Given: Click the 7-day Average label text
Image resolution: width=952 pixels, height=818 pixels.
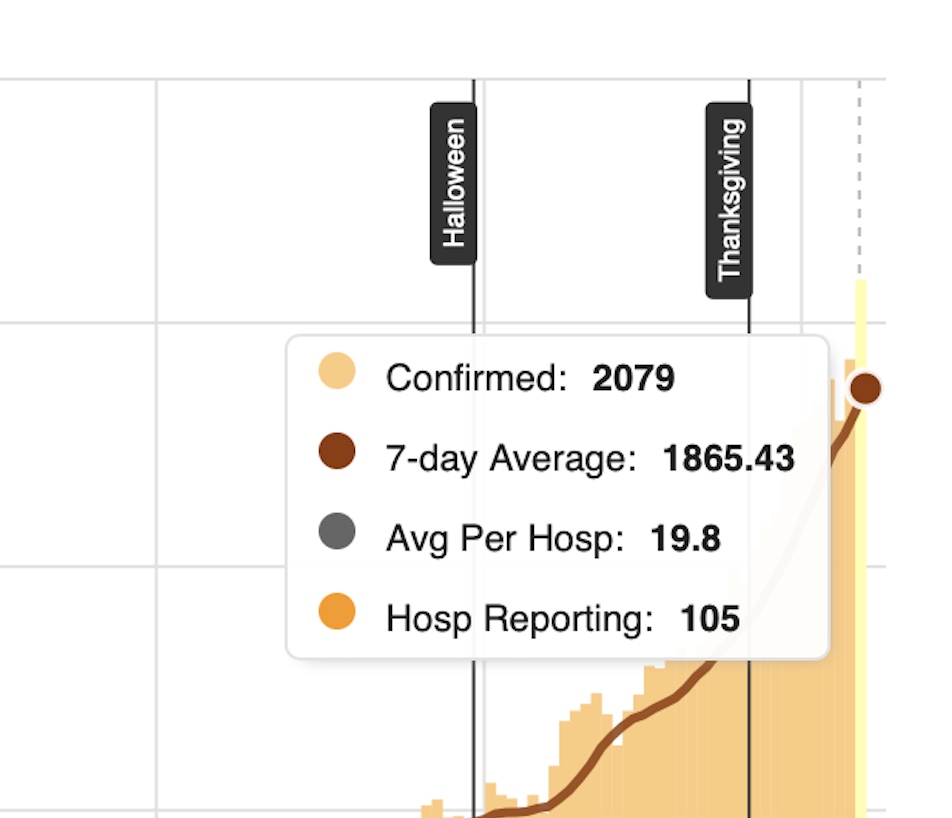Looking at the screenshot, I should click(x=511, y=458).
